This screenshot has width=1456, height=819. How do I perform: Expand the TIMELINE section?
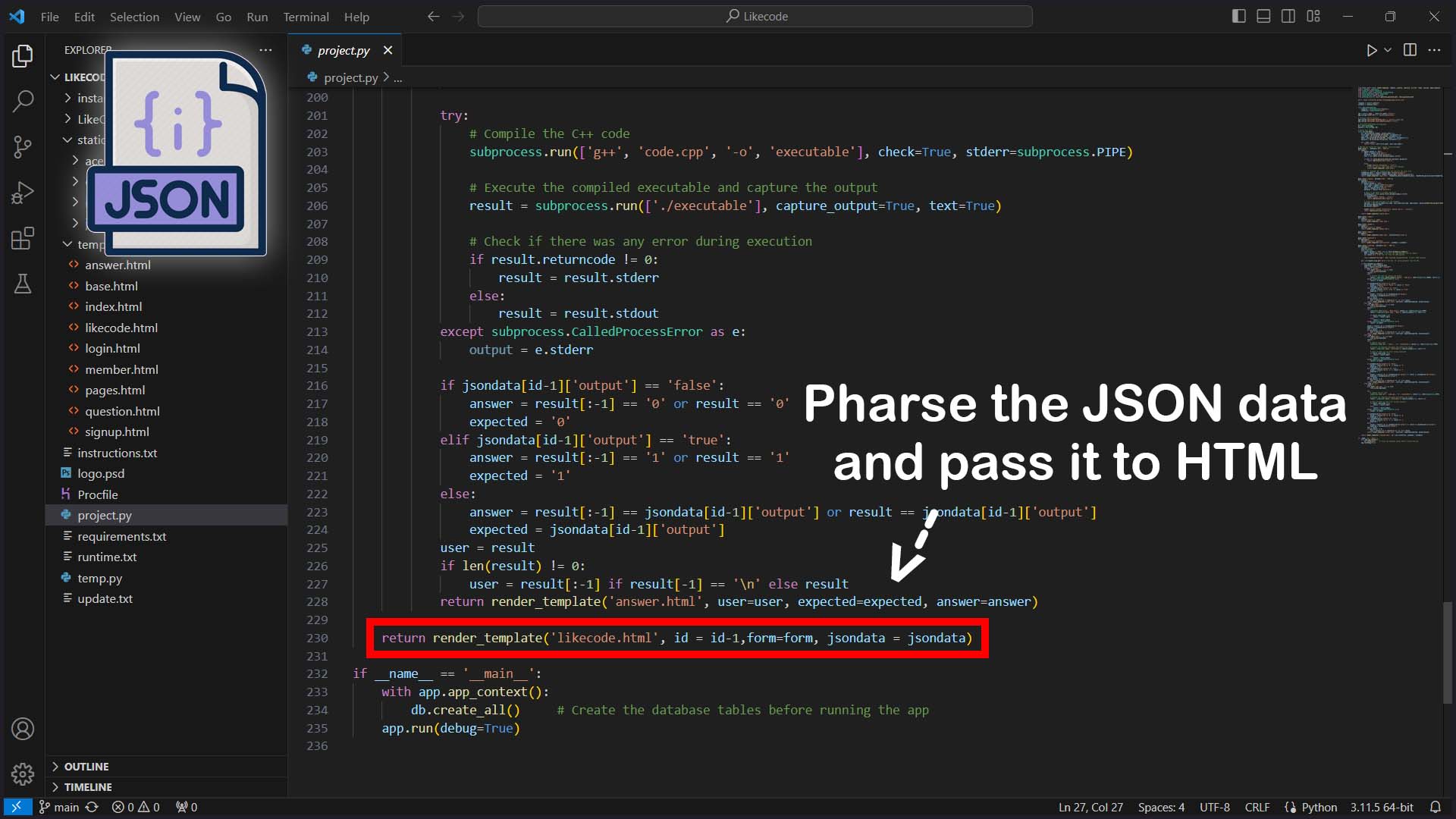tap(166, 787)
